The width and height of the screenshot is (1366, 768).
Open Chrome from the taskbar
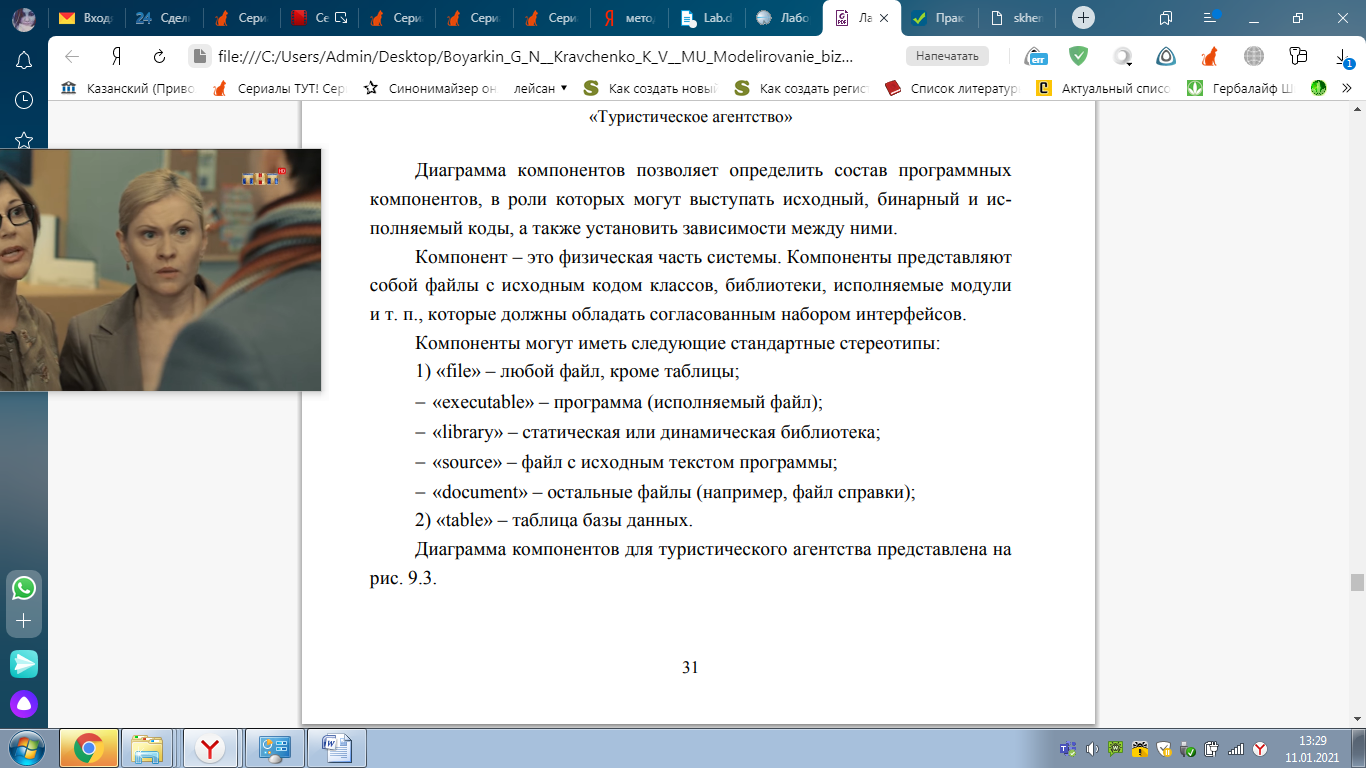click(x=89, y=747)
